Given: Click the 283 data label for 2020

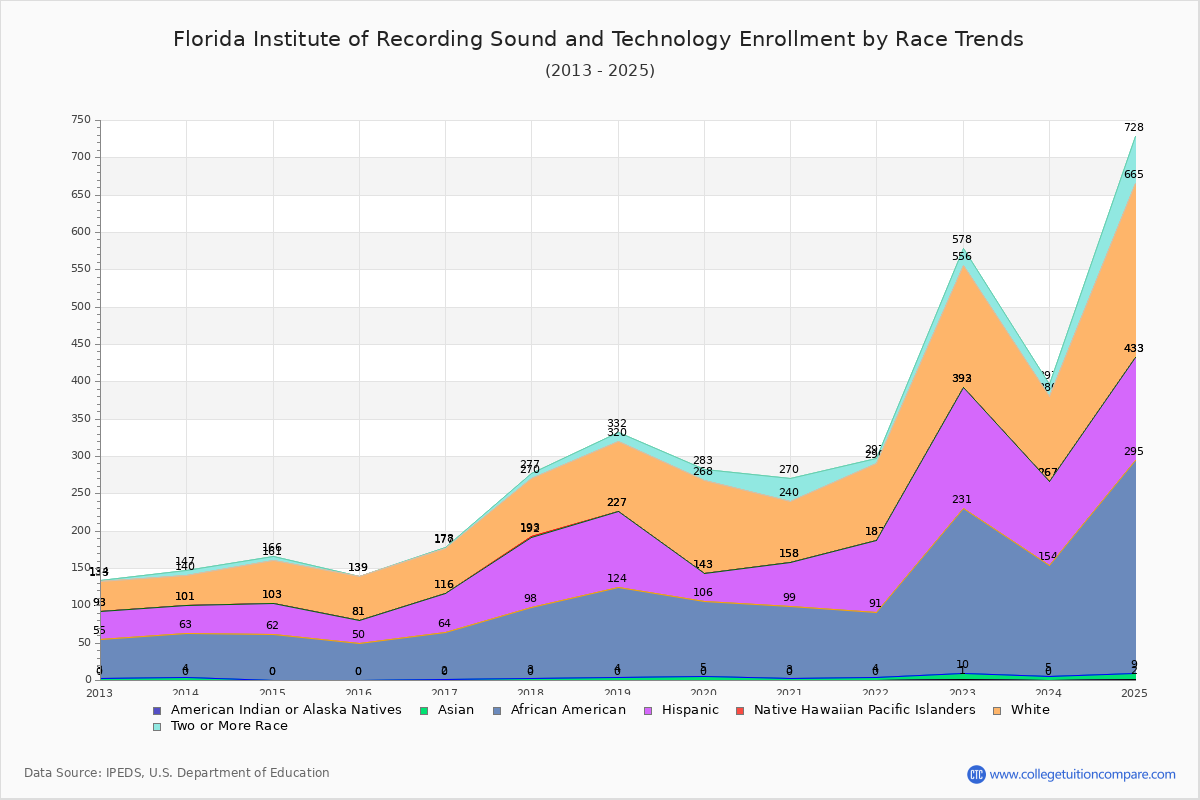Looking at the screenshot, I should click(702, 461).
